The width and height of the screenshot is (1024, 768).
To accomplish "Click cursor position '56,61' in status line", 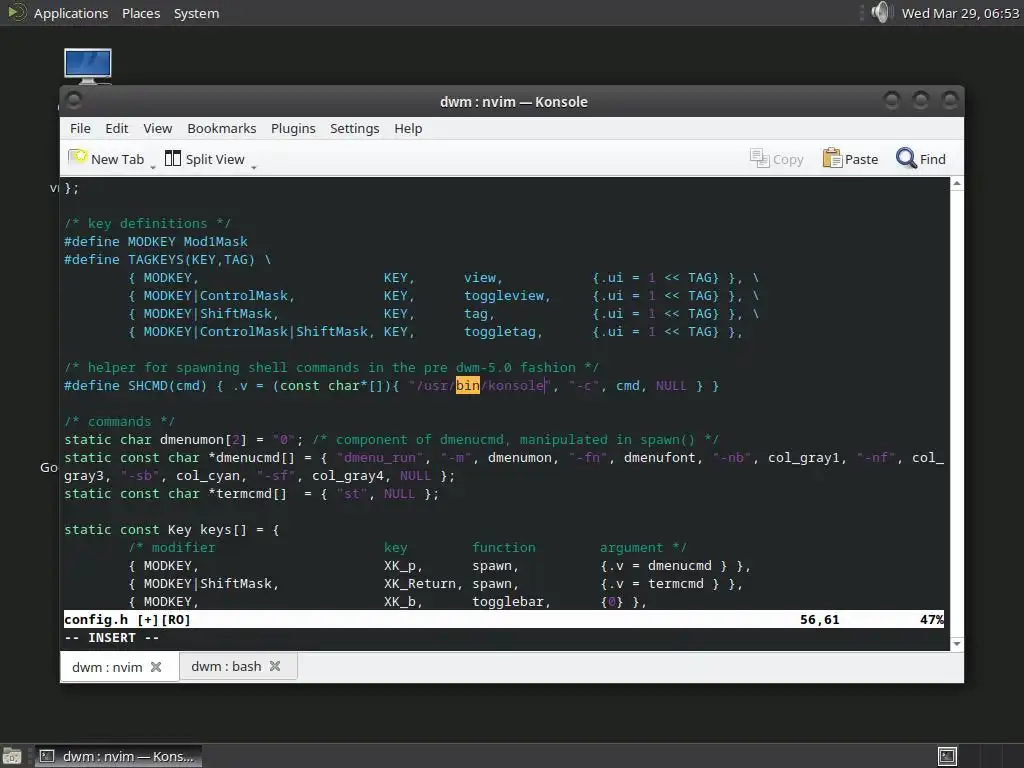I will (x=820, y=619).
